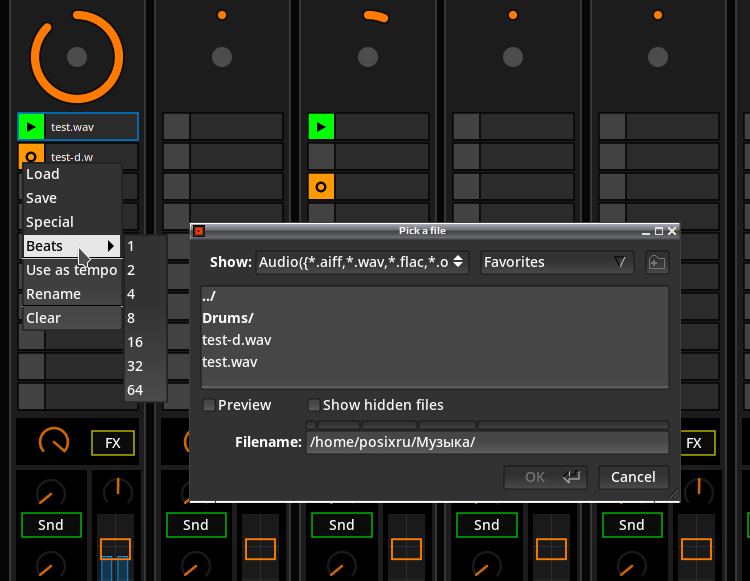Click the Filename input field
750x581 pixels.
coord(487,442)
